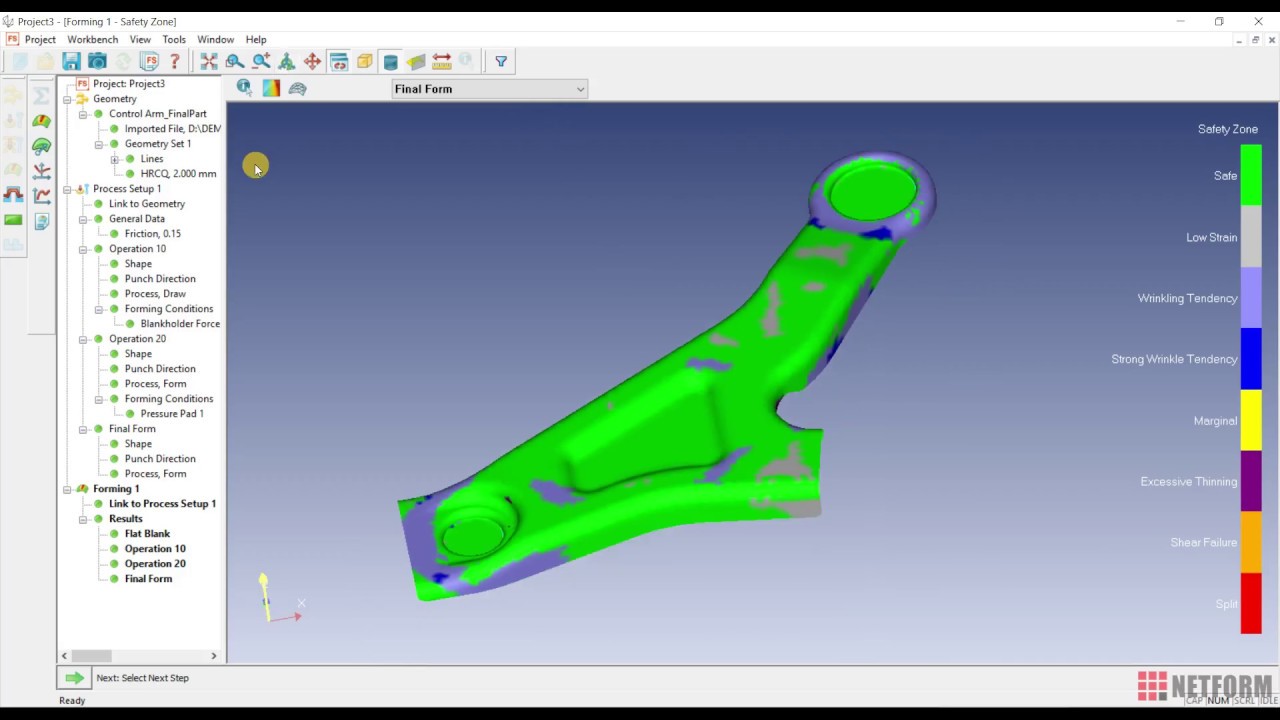Viewport: 1280px width, 720px height.
Task: Click the rainbow color contour icon above viewport
Action: pyautogui.click(x=271, y=88)
